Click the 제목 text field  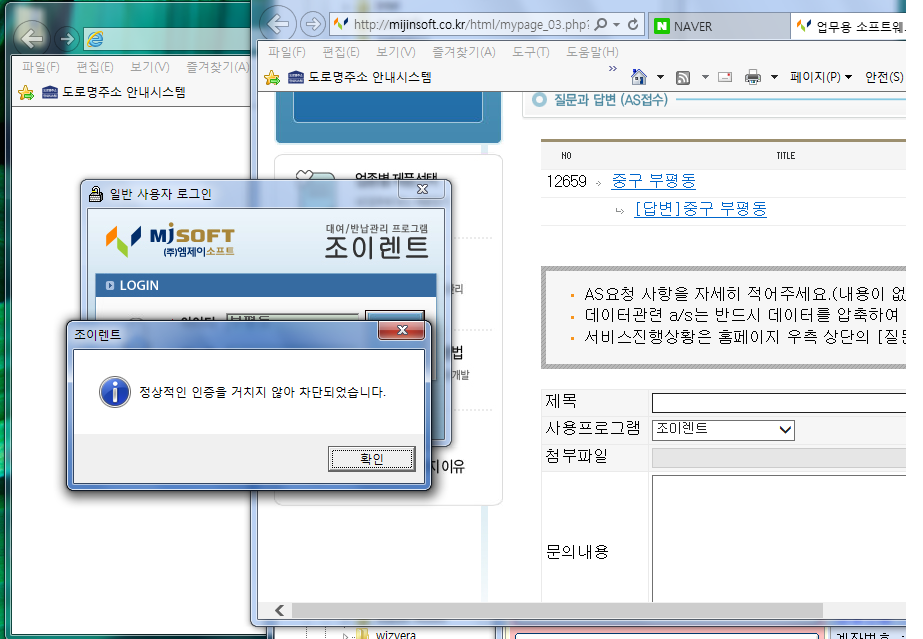(778, 403)
